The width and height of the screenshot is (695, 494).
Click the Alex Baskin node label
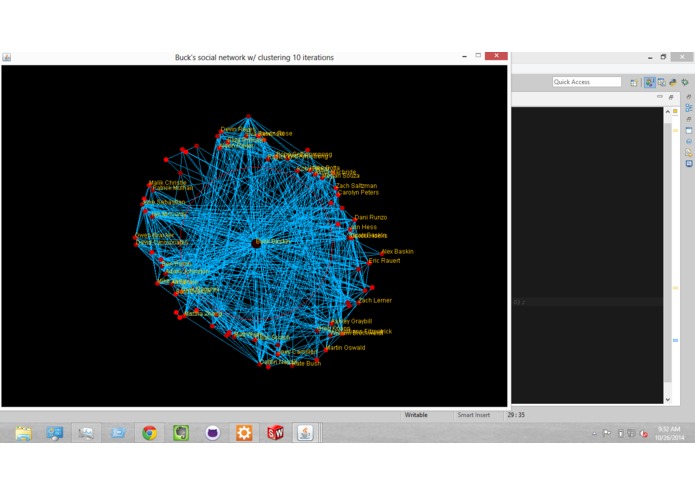[x=397, y=251]
